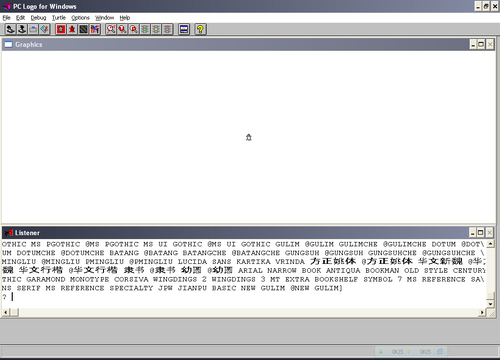Click the second toolbar icon for saving a file
The image size is (500, 360).
22,29
